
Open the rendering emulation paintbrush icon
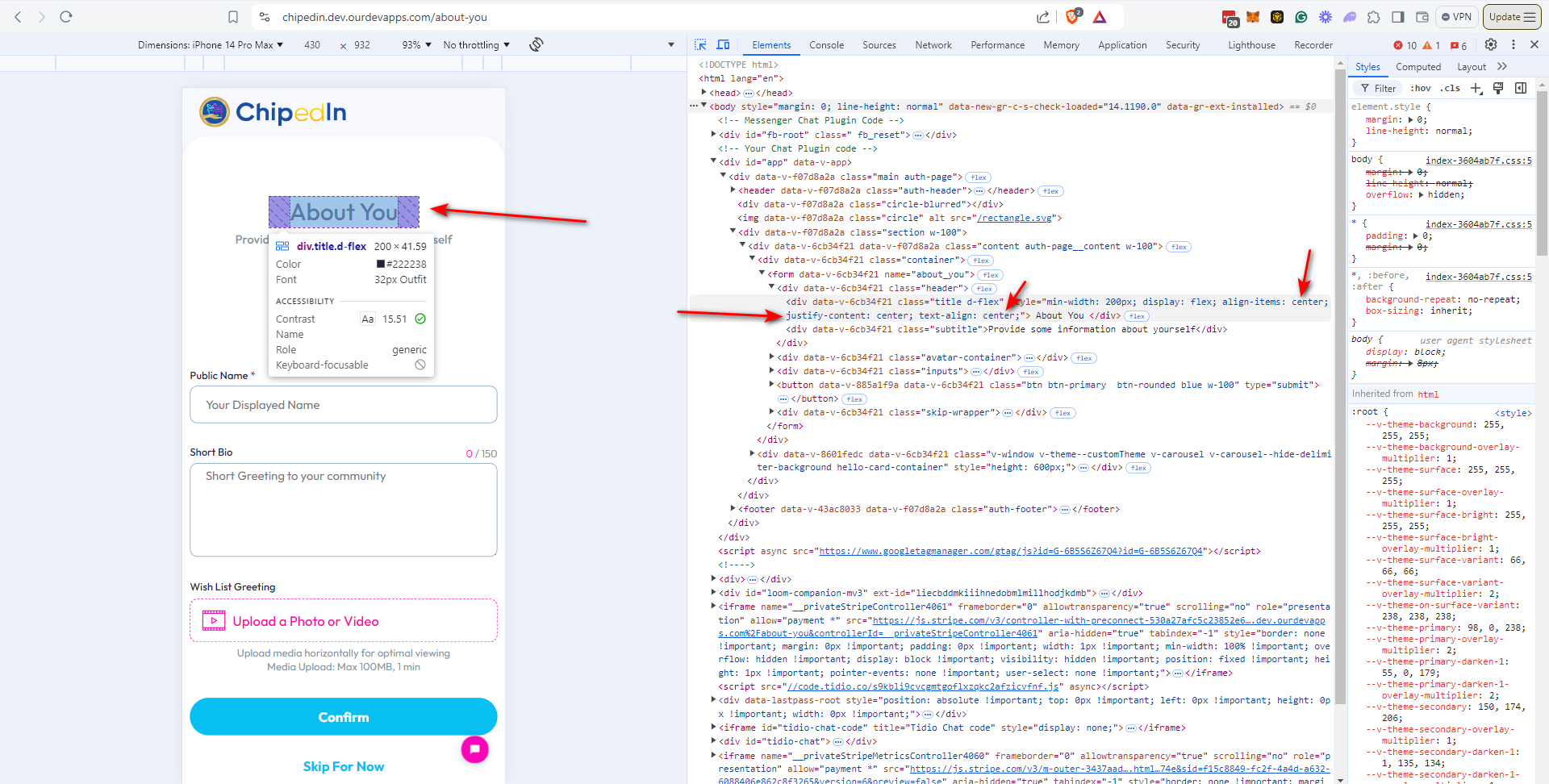point(1498,88)
